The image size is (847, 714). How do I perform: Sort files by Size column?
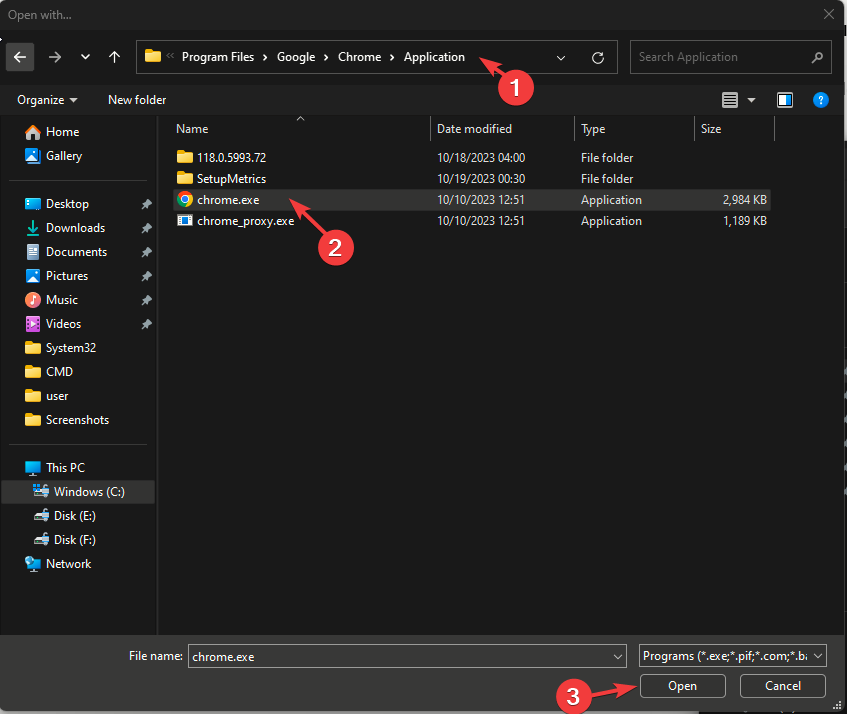(x=711, y=129)
